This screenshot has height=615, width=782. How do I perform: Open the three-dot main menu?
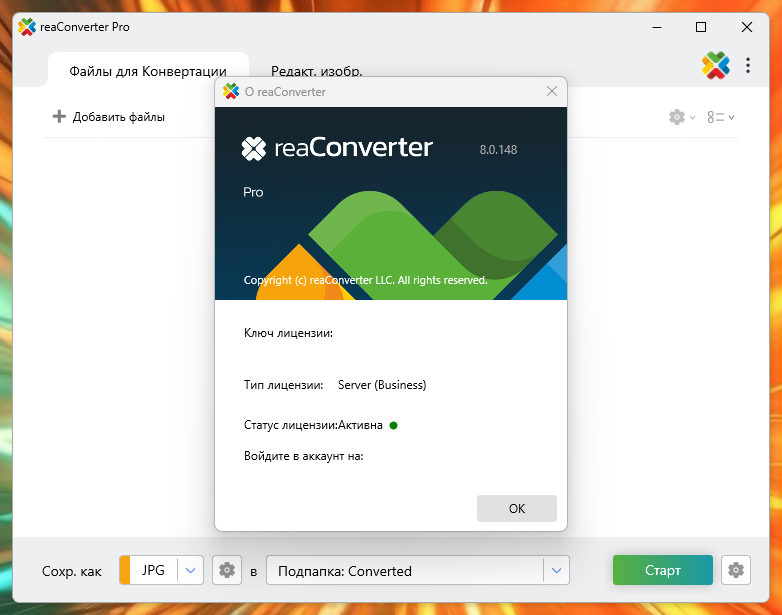pos(748,66)
